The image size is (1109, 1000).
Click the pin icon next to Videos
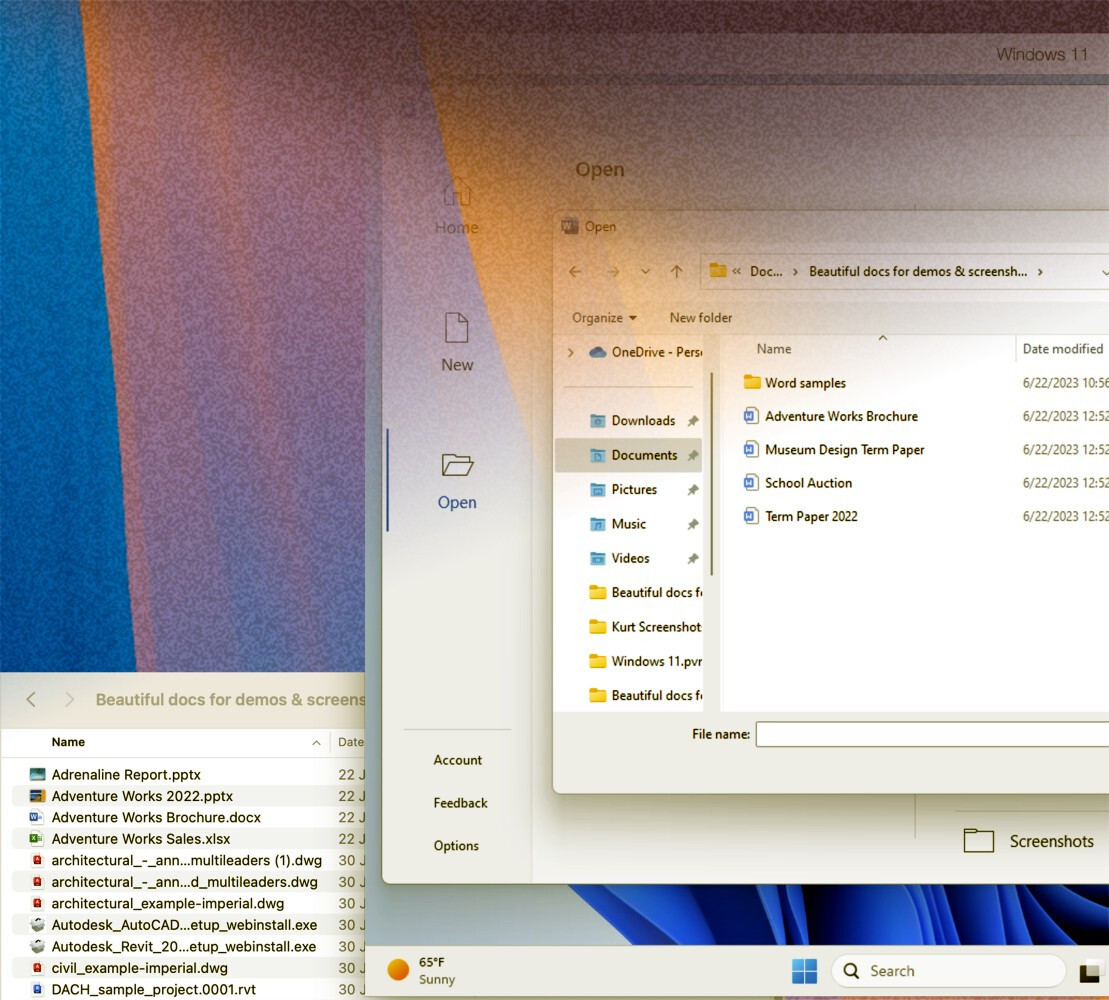point(693,558)
